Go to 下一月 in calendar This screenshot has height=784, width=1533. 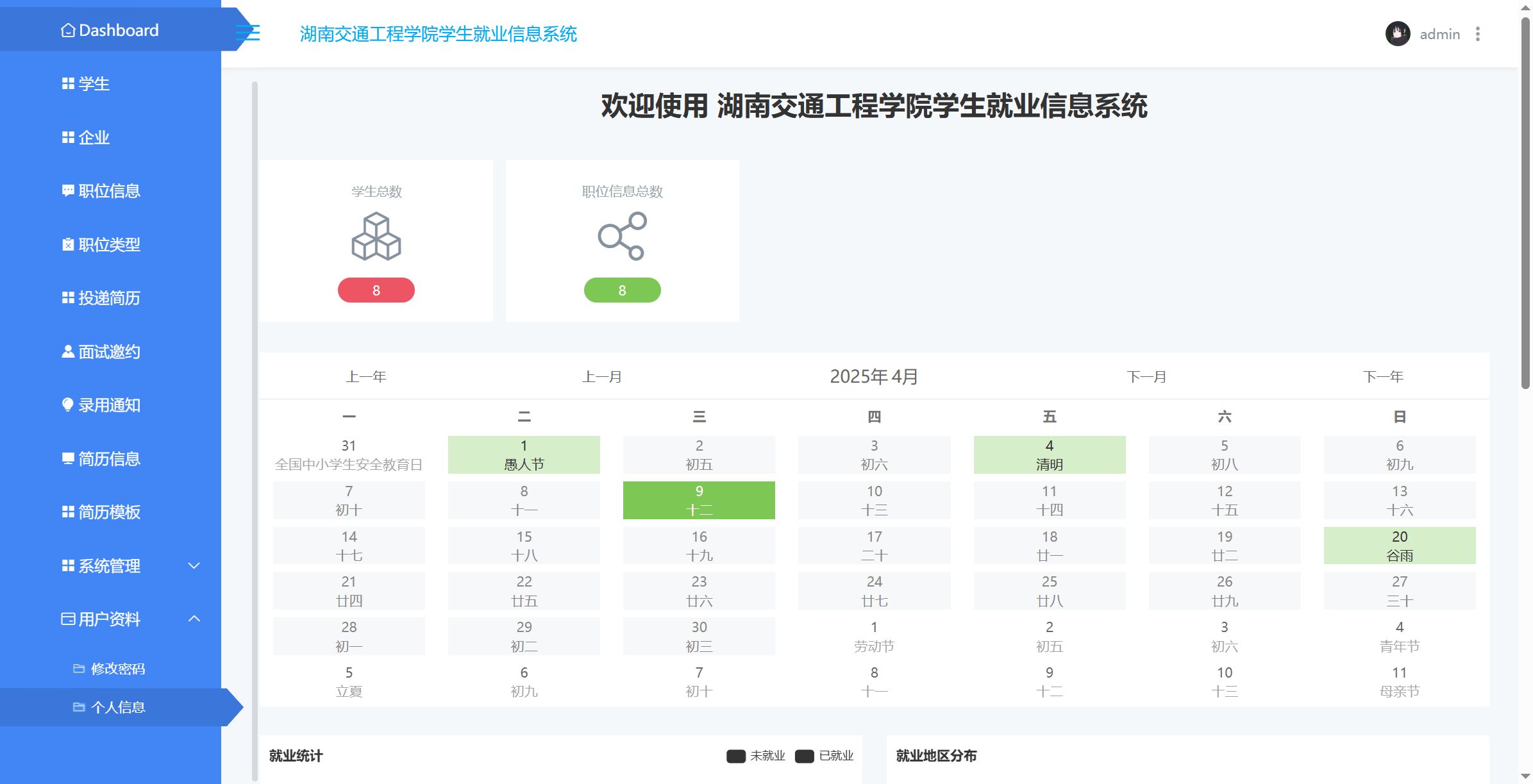(1146, 376)
